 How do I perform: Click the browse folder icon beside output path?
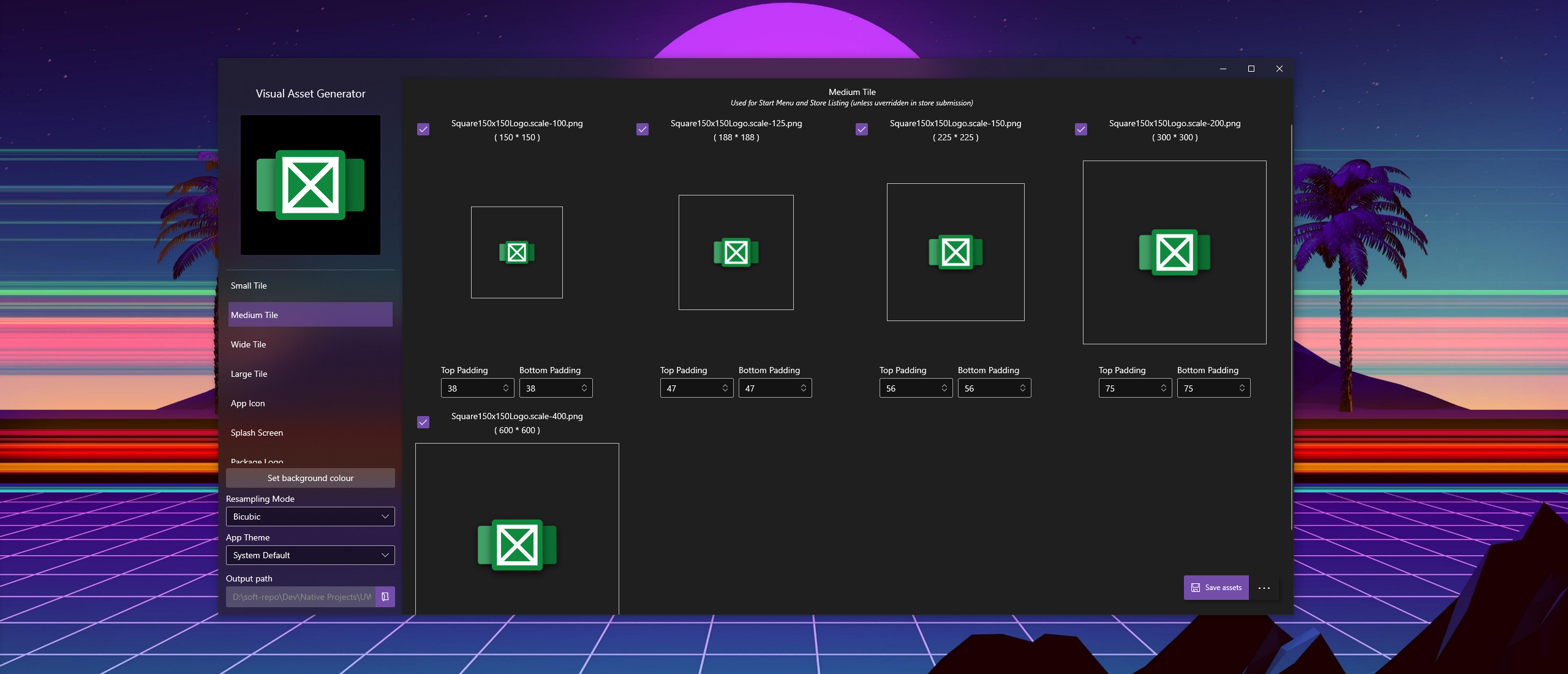385,596
